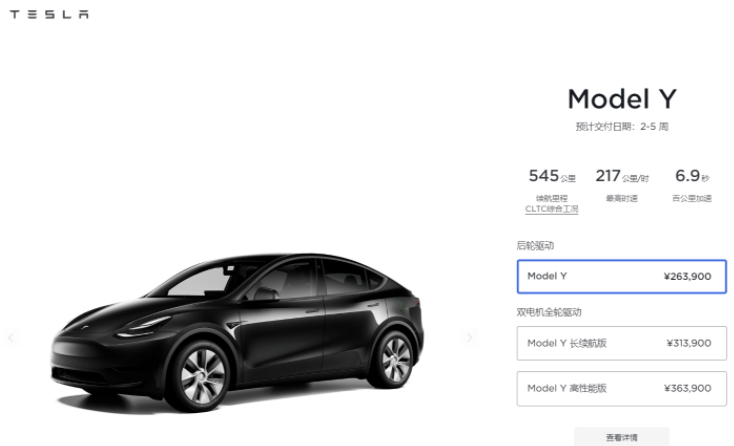Click the ¥313,900 price
Viewport: 734px width, 446px height.
pos(689,344)
